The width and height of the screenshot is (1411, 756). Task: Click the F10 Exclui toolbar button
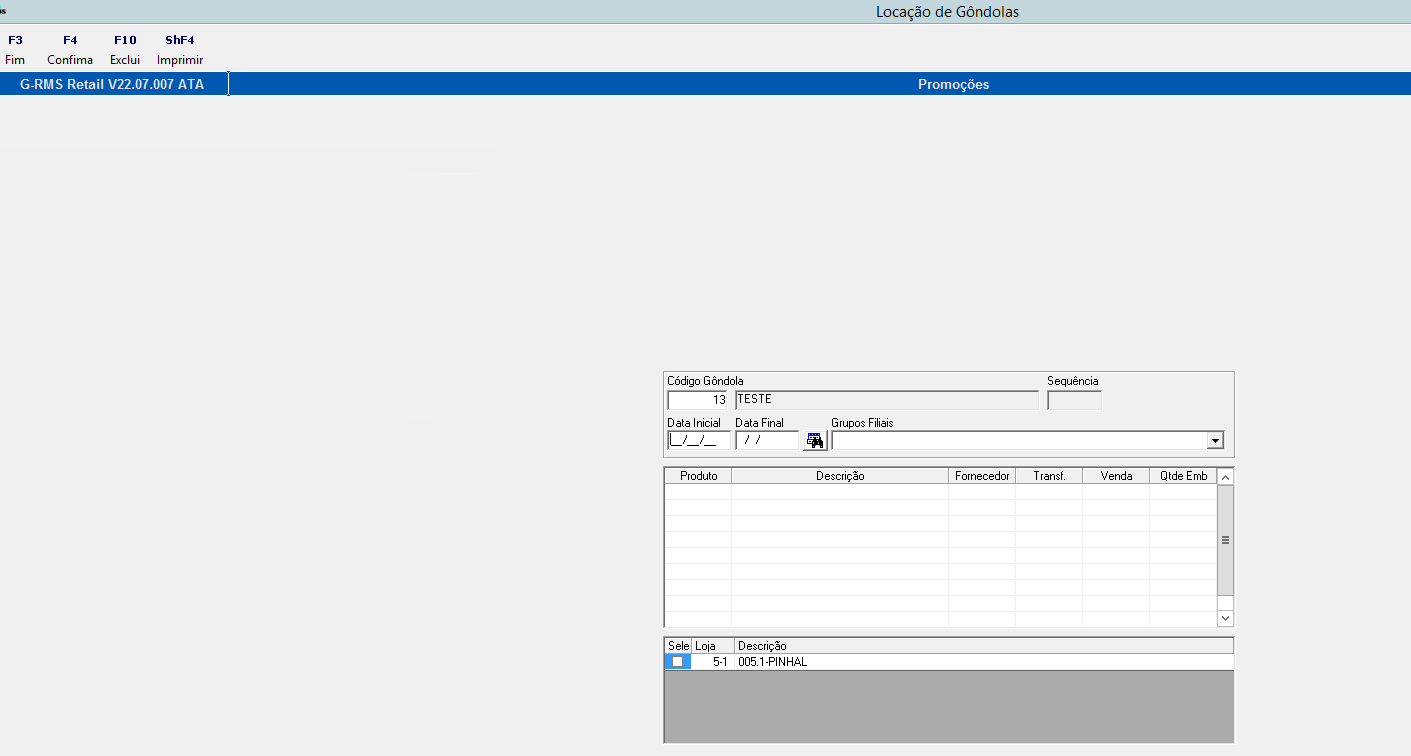point(125,50)
